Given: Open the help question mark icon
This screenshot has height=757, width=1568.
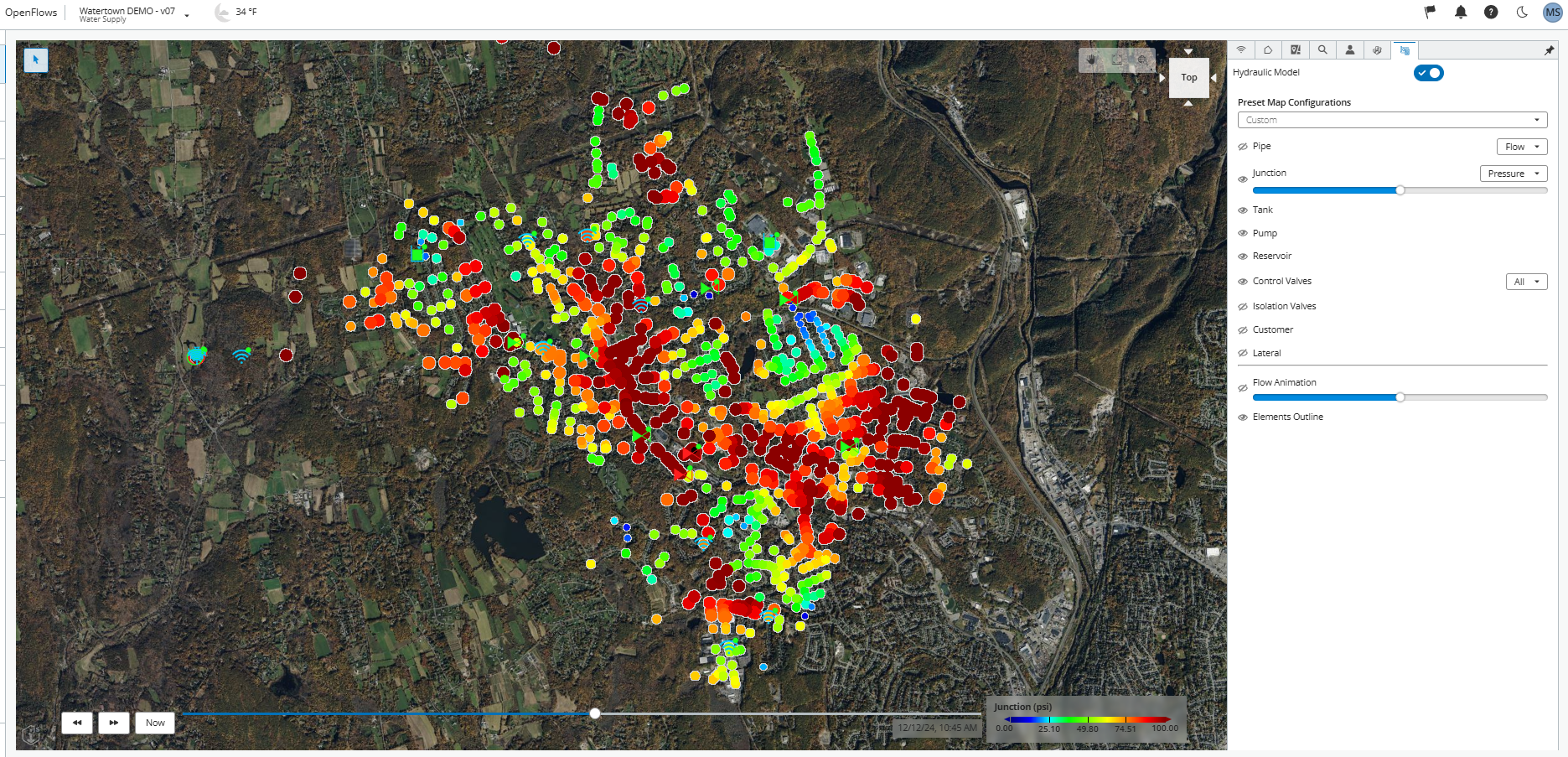Looking at the screenshot, I should pos(1491,12).
